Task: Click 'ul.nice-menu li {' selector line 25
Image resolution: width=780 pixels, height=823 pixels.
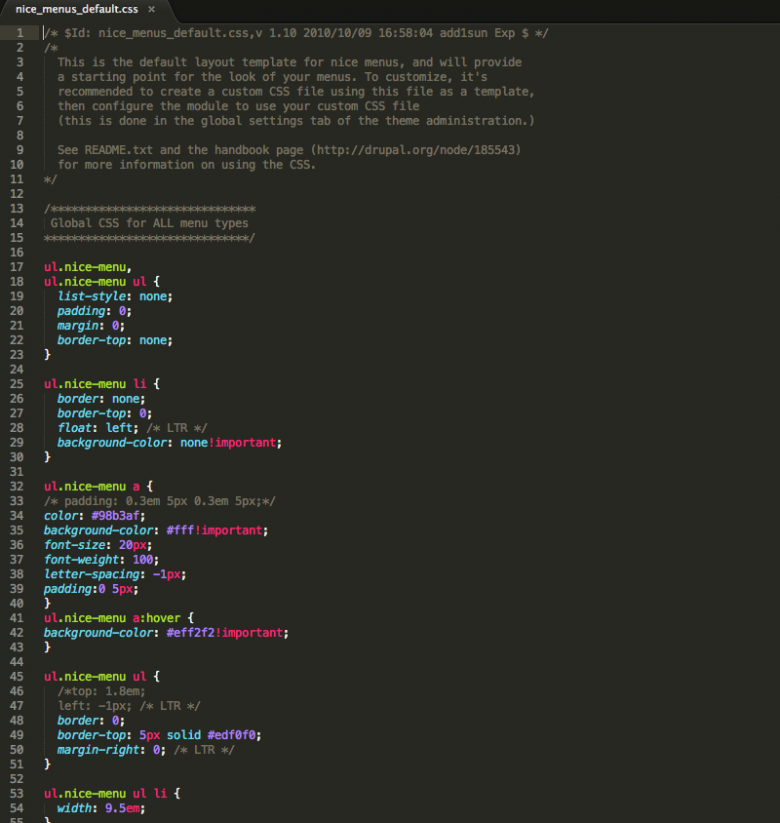Action: (x=102, y=384)
